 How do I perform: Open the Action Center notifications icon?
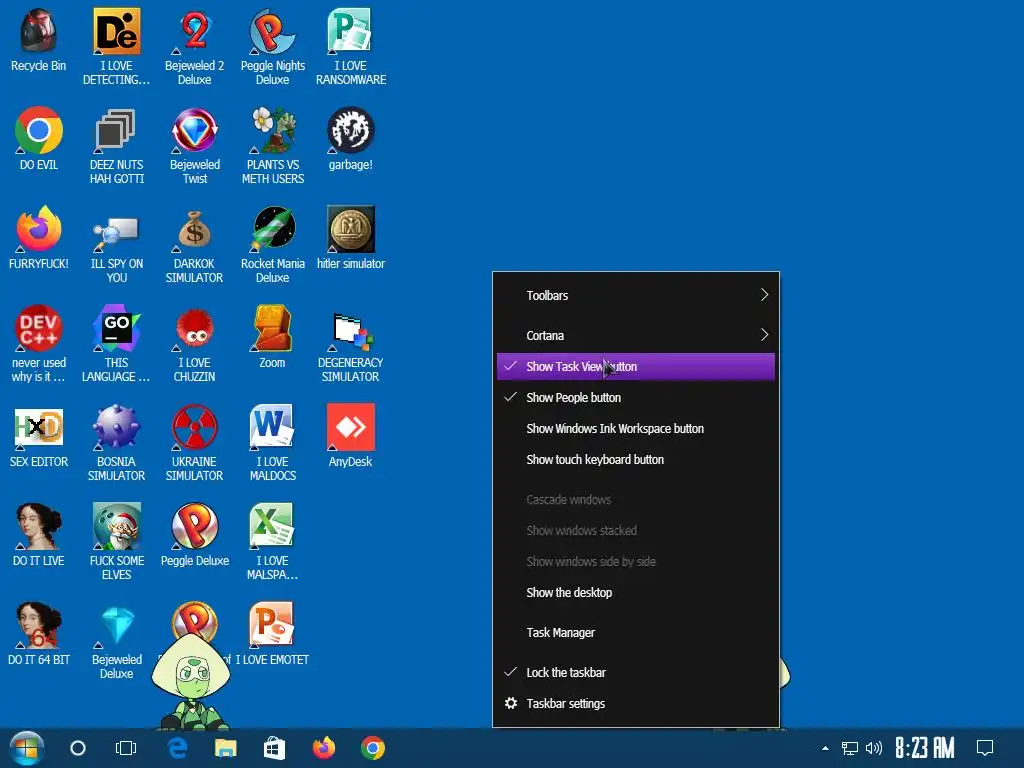pos(985,748)
